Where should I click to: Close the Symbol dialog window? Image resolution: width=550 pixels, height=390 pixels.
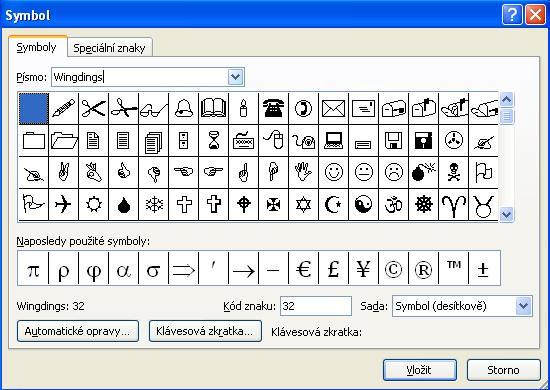pos(535,15)
